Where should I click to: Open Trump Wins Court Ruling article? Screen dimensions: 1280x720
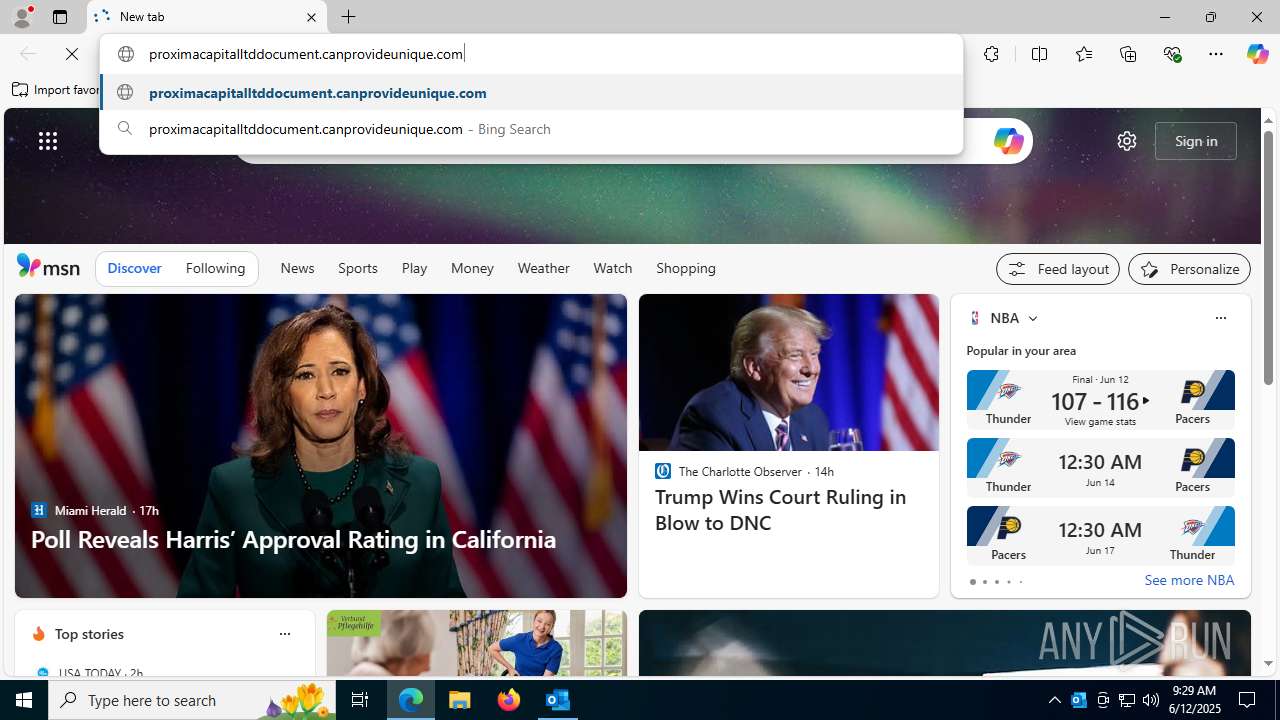tap(781, 510)
